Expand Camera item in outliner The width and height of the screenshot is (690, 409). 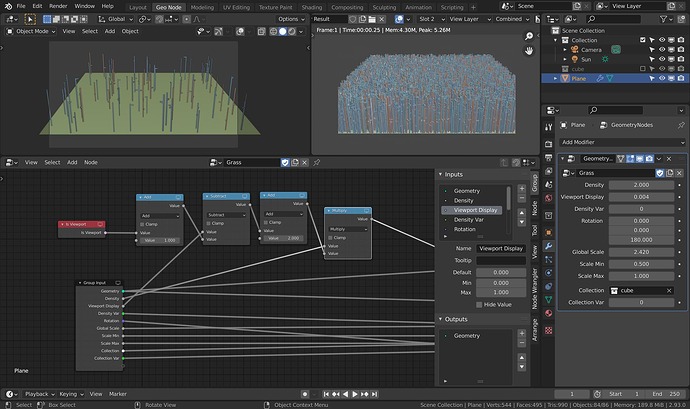tap(565, 50)
